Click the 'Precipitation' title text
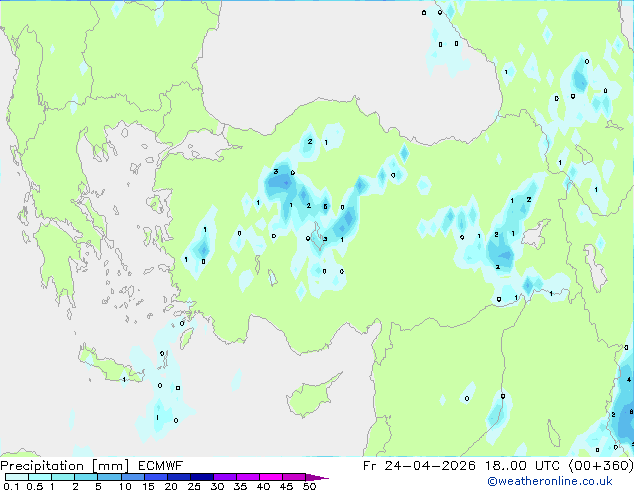 point(42,466)
